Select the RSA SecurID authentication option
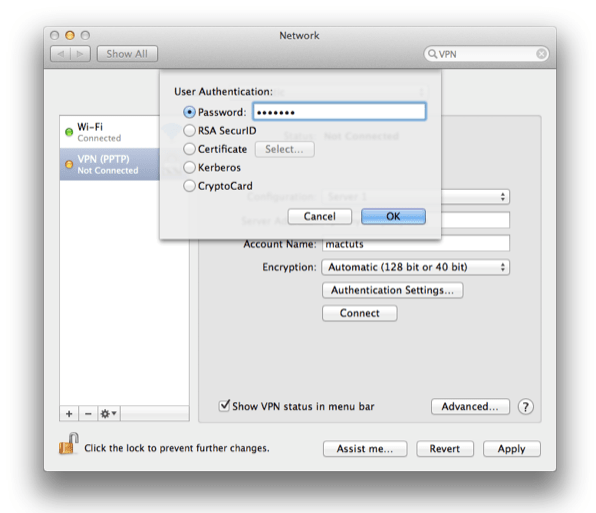Viewport: 596px width, 513px height. (x=189, y=131)
